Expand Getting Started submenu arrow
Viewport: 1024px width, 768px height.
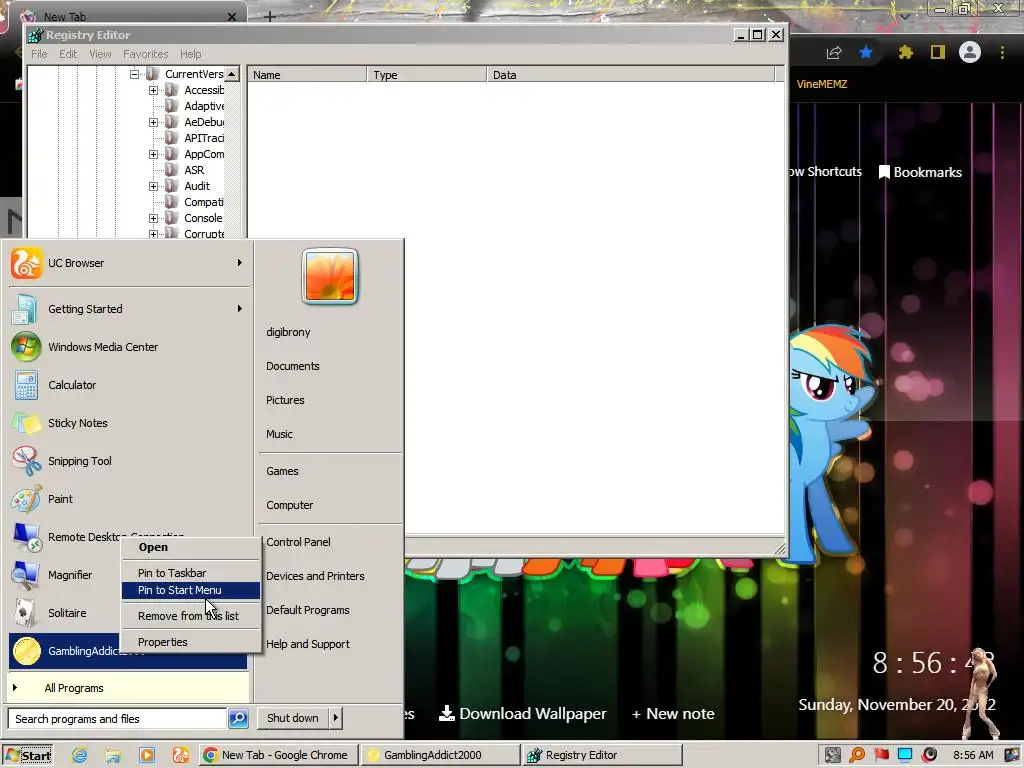tap(240, 308)
